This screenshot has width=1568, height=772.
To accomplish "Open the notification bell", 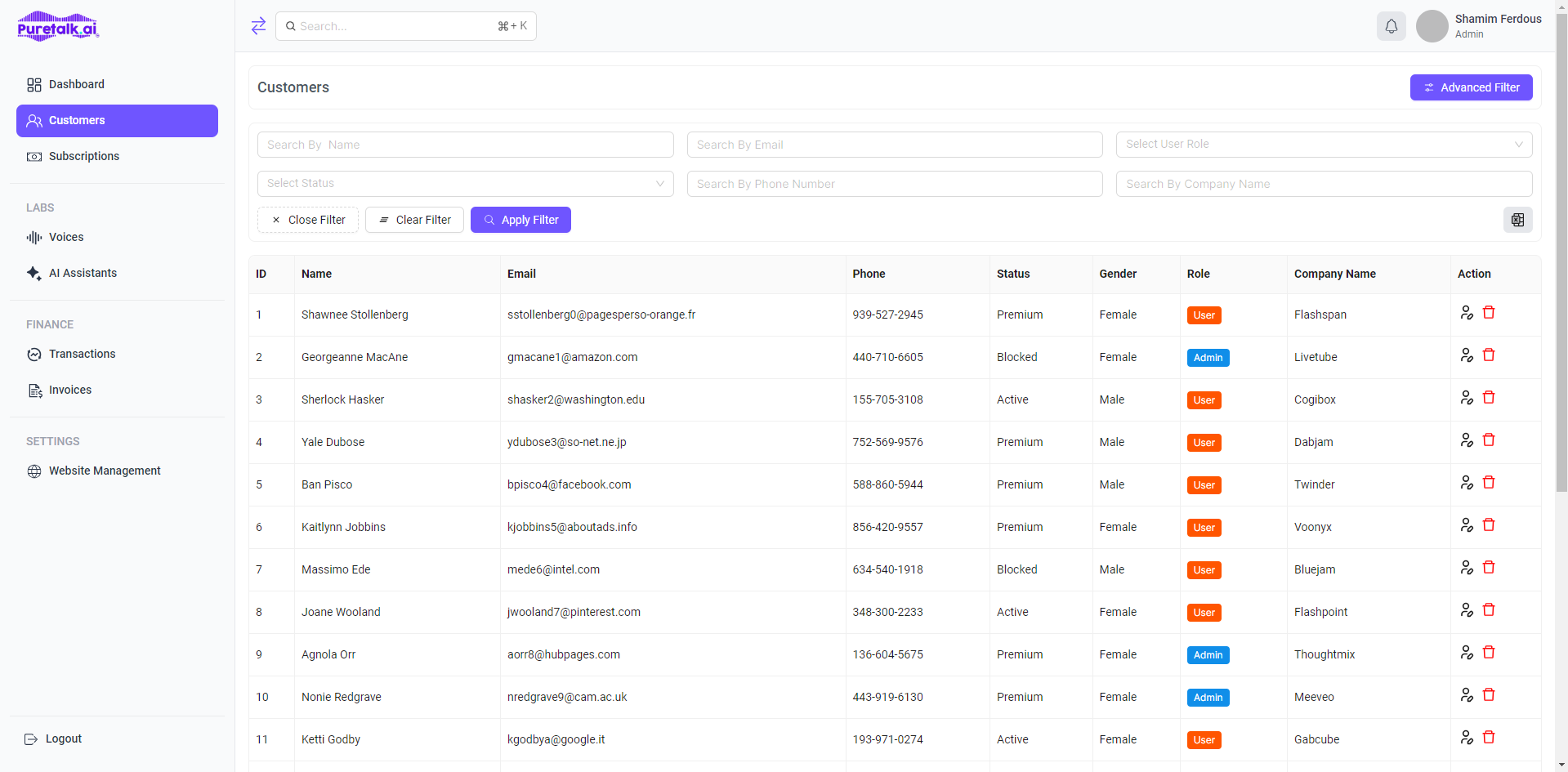I will click(x=1391, y=25).
